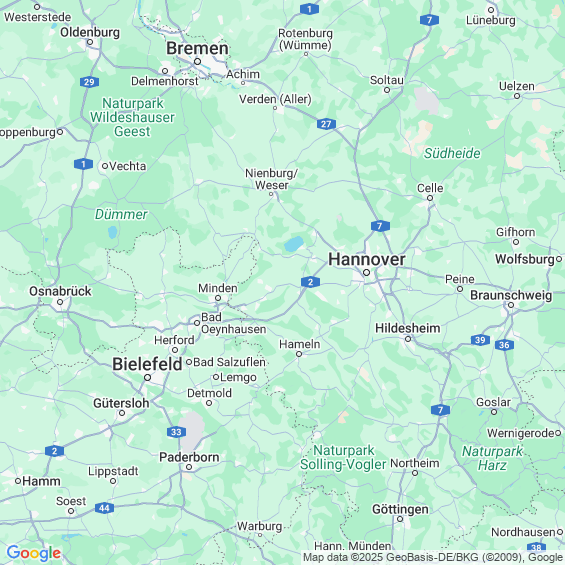Click the A44 highway shield near Soest
Screen dimensions: 565x565
[x=104, y=508]
